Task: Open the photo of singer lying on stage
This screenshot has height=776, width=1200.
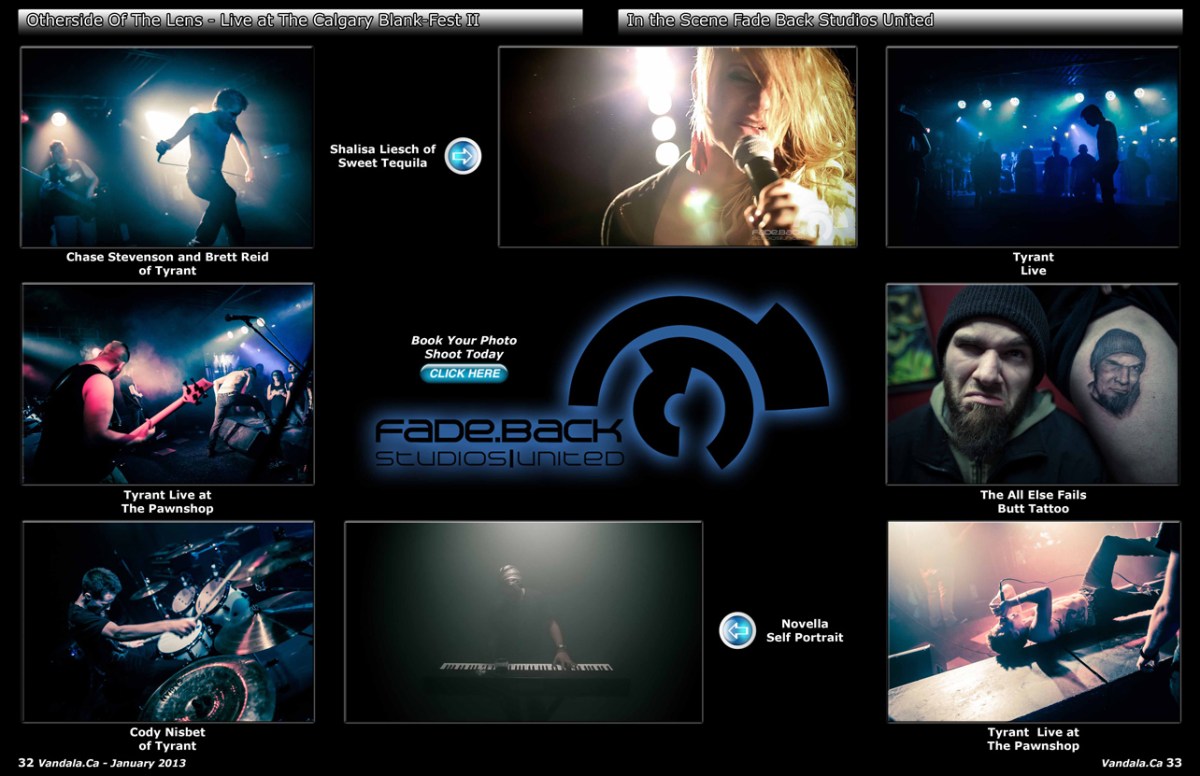Action: pos(1033,621)
